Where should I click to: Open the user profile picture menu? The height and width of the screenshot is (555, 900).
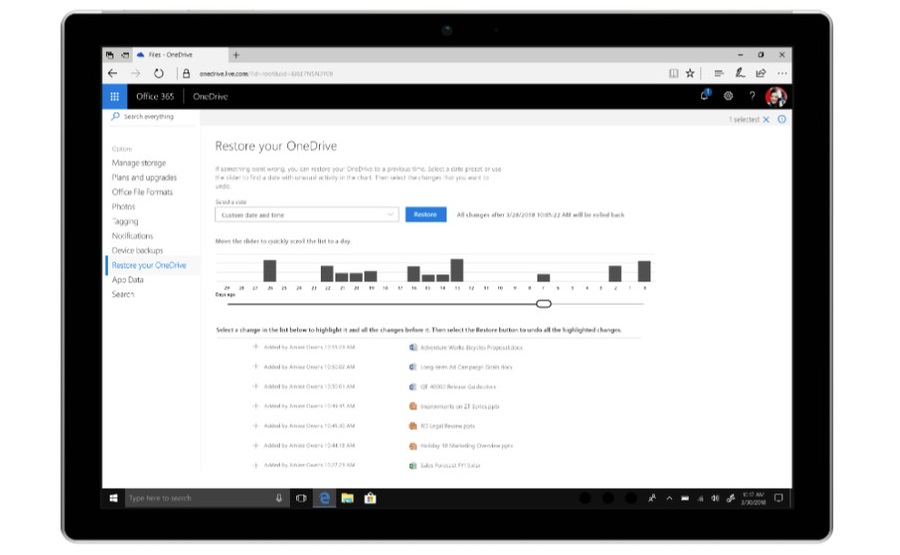776,96
